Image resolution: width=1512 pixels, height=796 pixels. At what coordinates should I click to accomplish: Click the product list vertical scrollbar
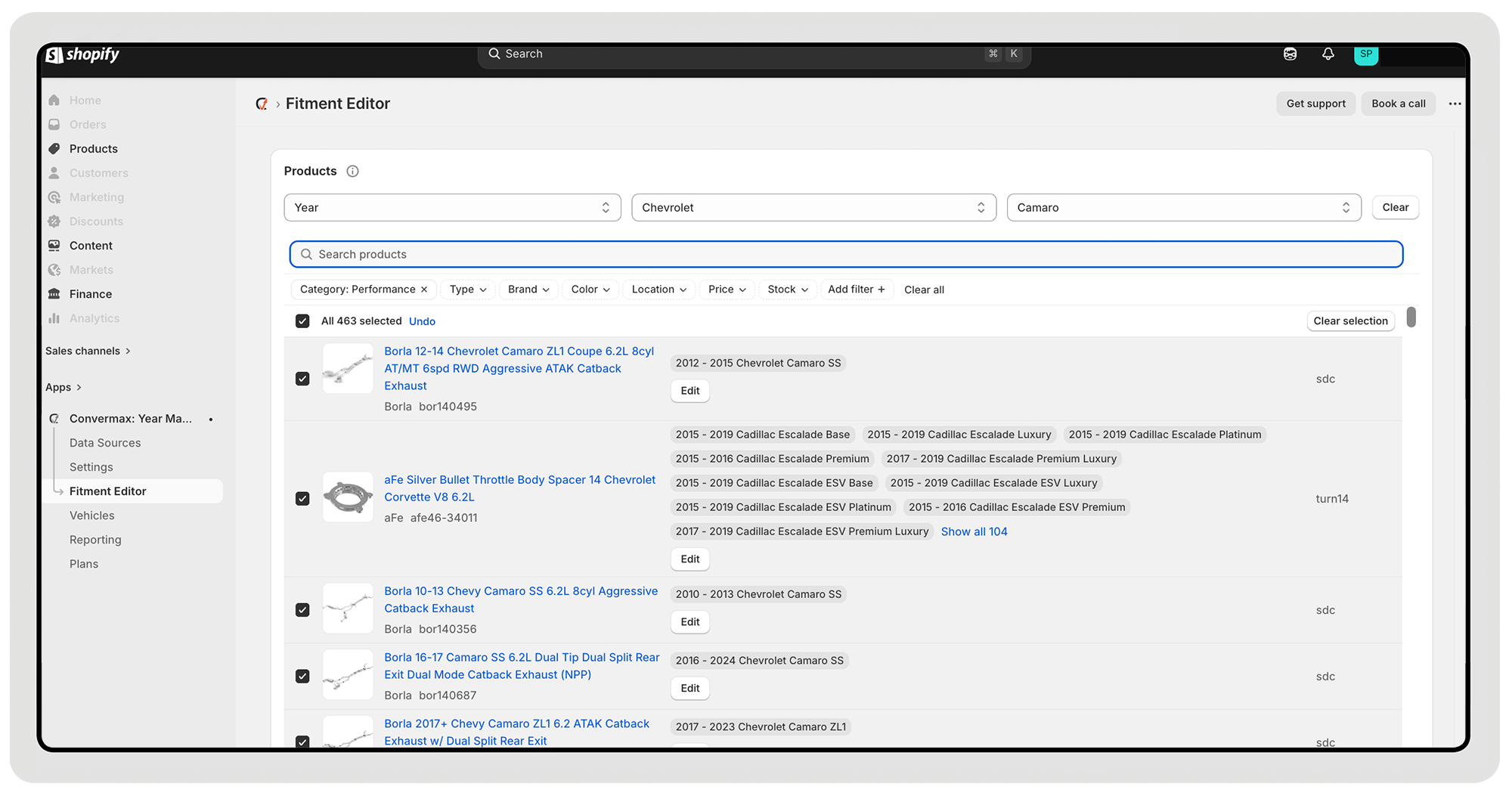(x=1411, y=317)
